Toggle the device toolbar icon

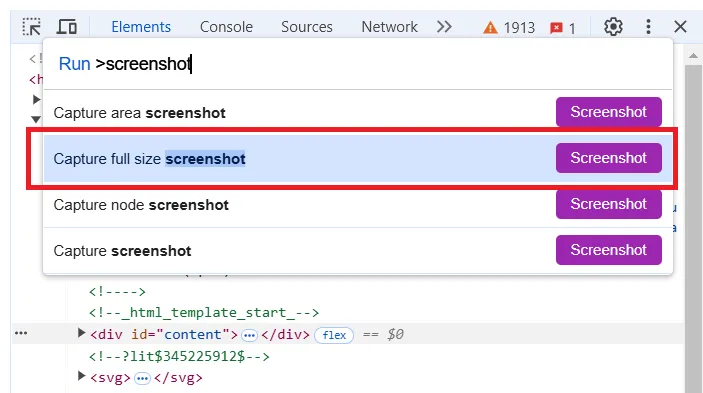coord(66,27)
